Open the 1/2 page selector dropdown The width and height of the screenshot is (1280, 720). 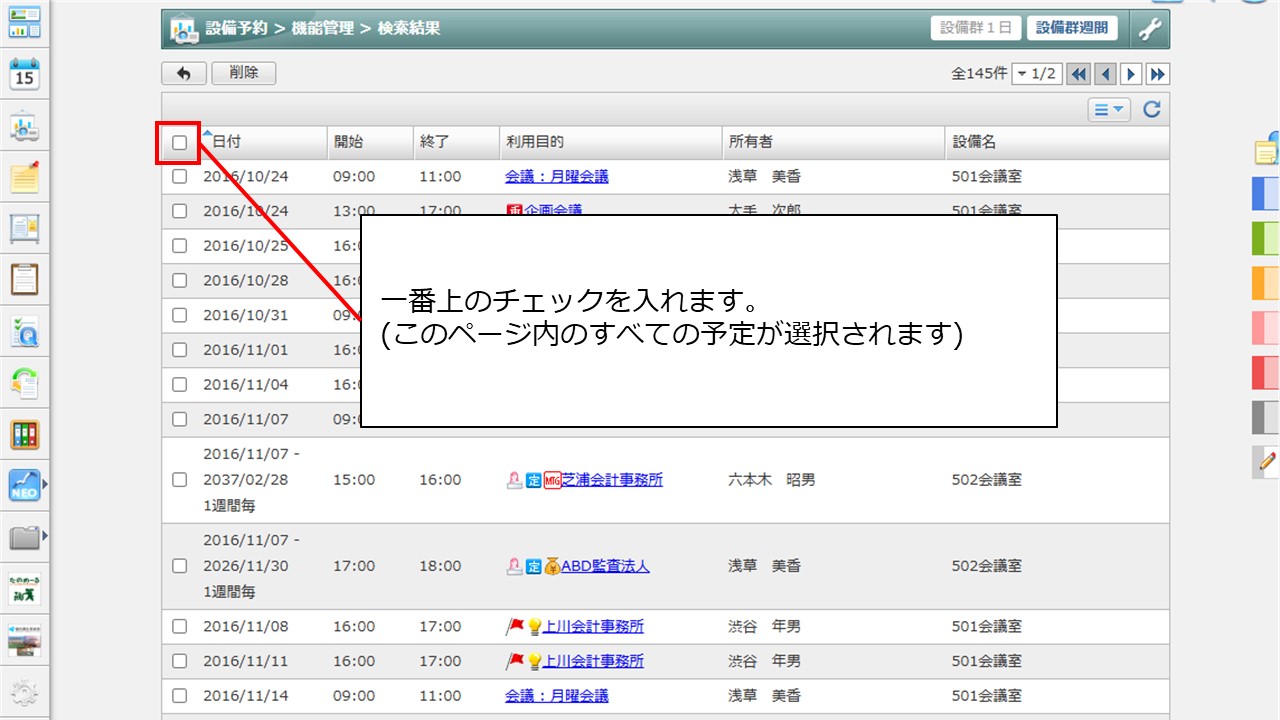pos(1036,74)
